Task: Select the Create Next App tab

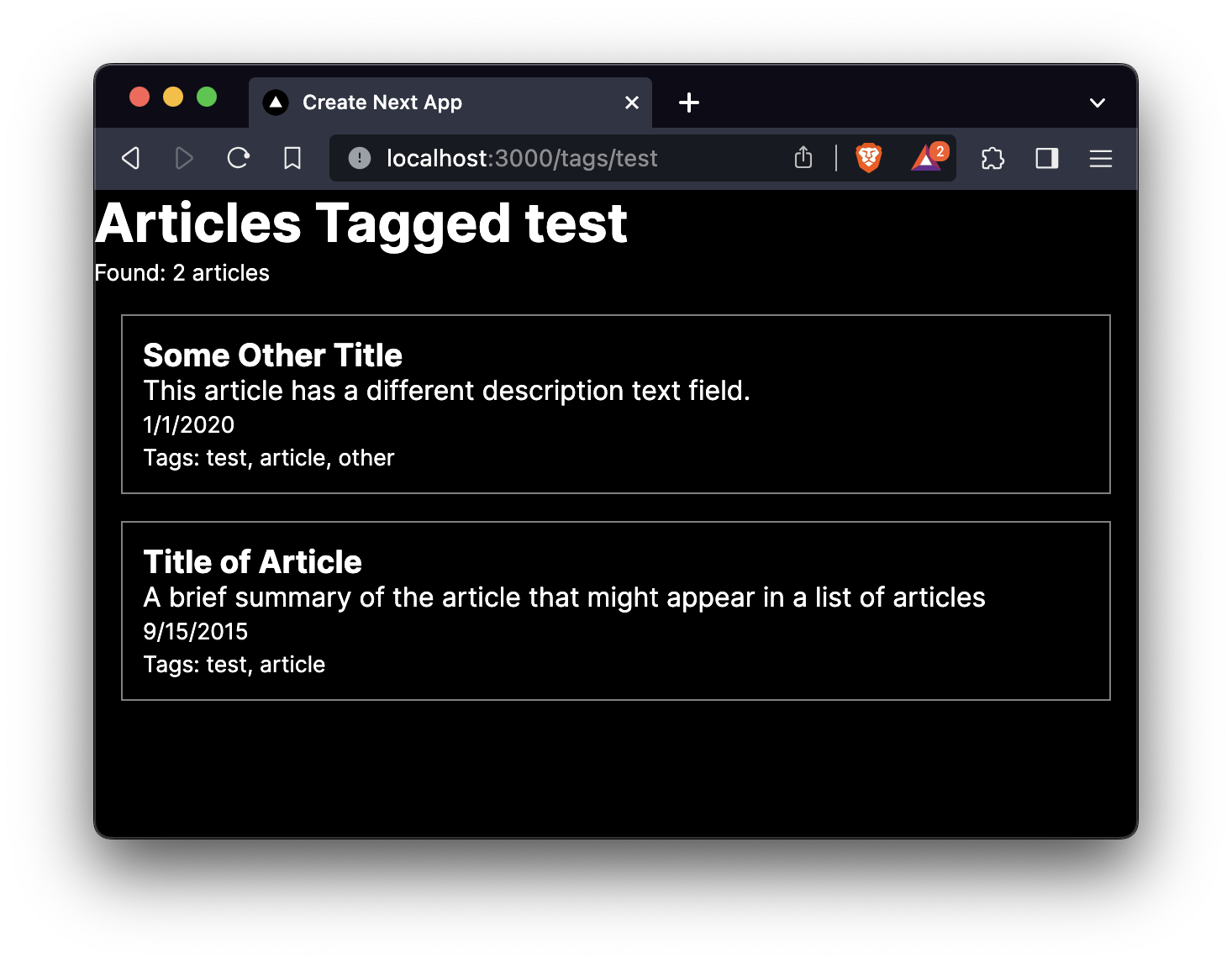Action: click(x=450, y=103)
